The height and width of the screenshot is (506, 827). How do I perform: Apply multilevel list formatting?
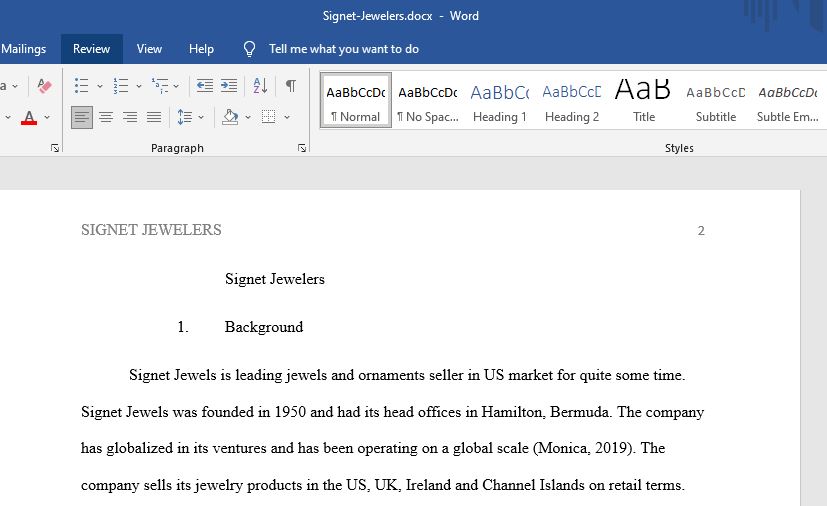[x=160, y=85]
